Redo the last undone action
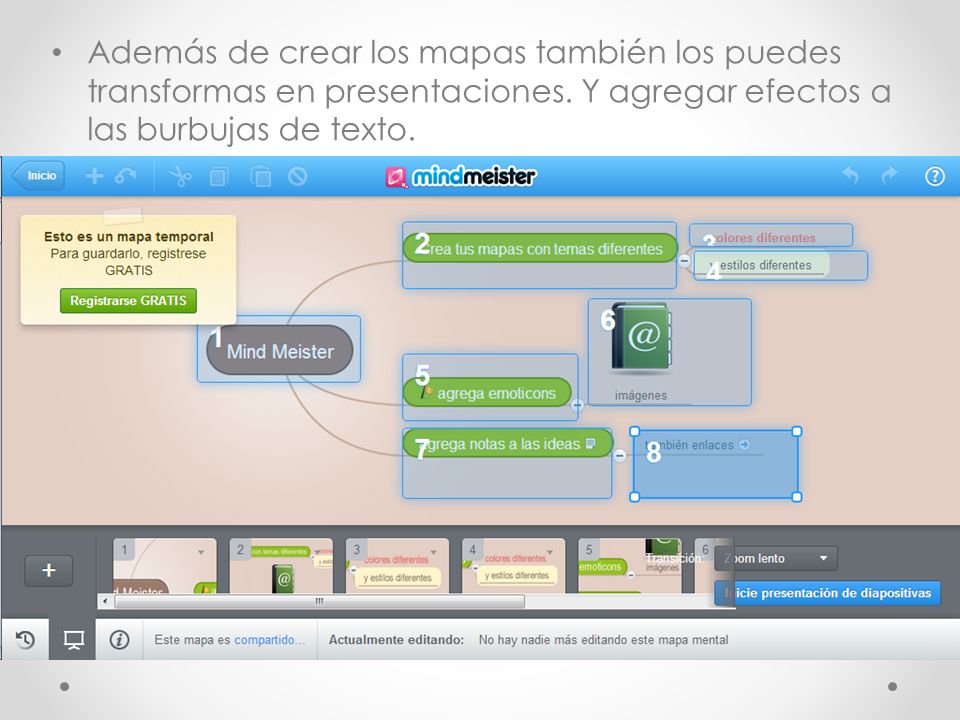The width and height of the screenshot is (960, 720). coord(889,176)
